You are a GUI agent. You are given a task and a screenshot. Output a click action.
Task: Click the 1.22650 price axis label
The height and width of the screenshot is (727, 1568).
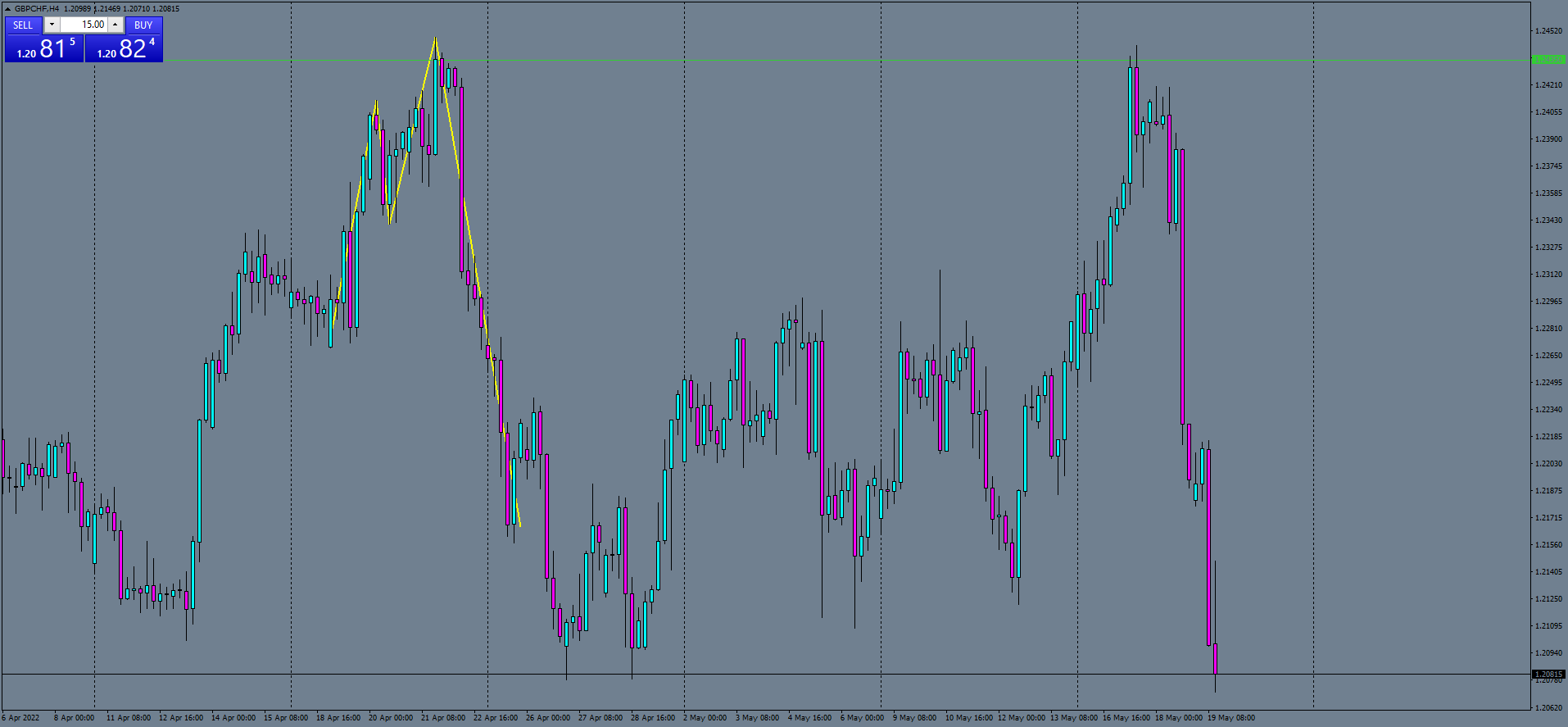(x=1548, y=356)
